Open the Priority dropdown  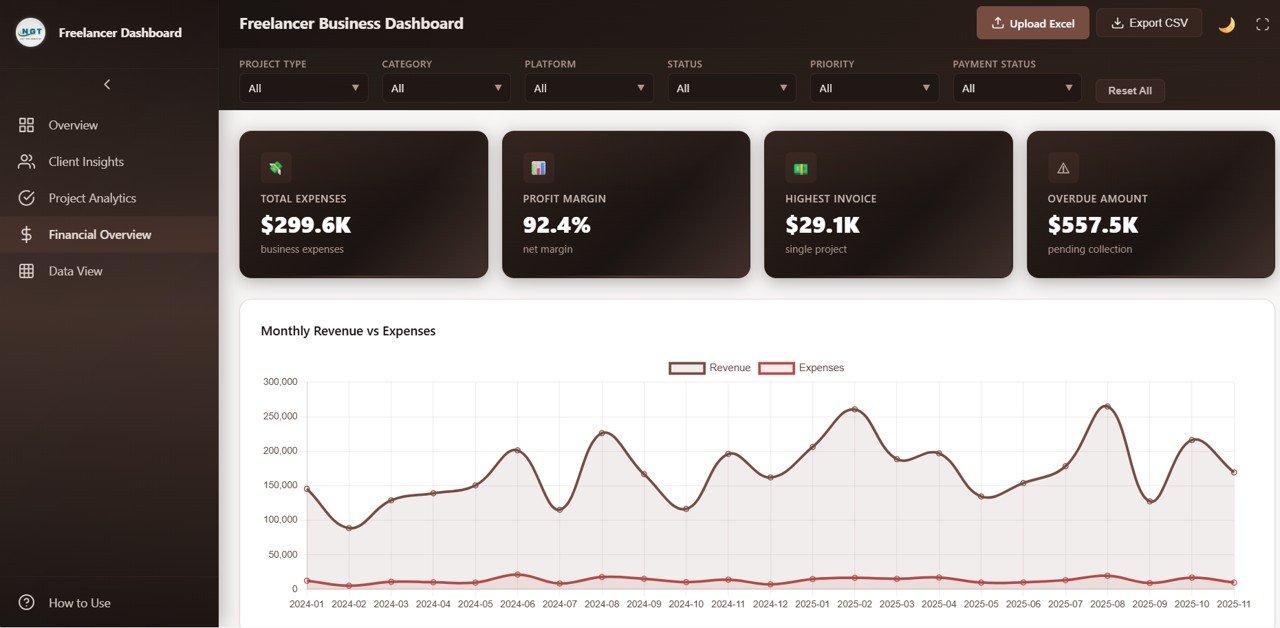874,87
